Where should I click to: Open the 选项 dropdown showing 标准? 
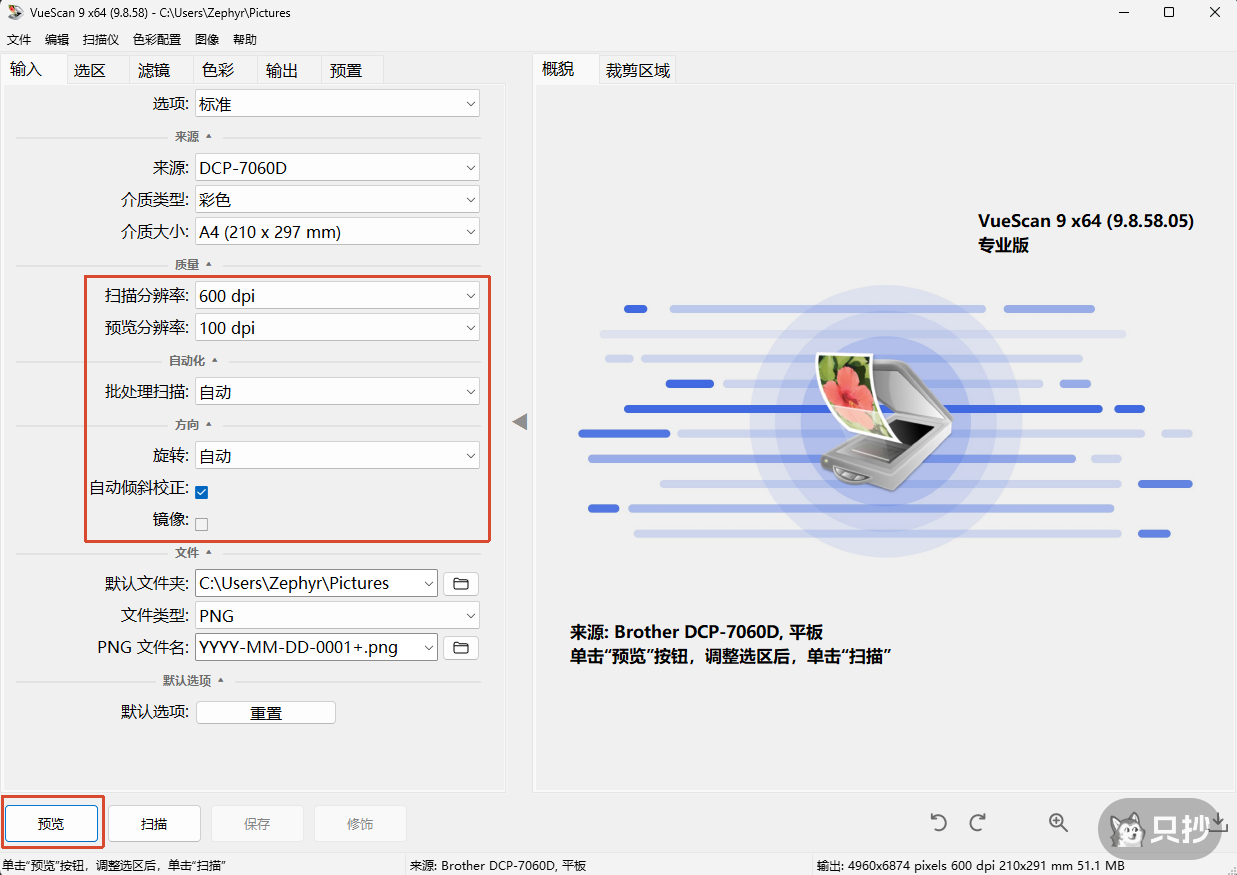337,104
